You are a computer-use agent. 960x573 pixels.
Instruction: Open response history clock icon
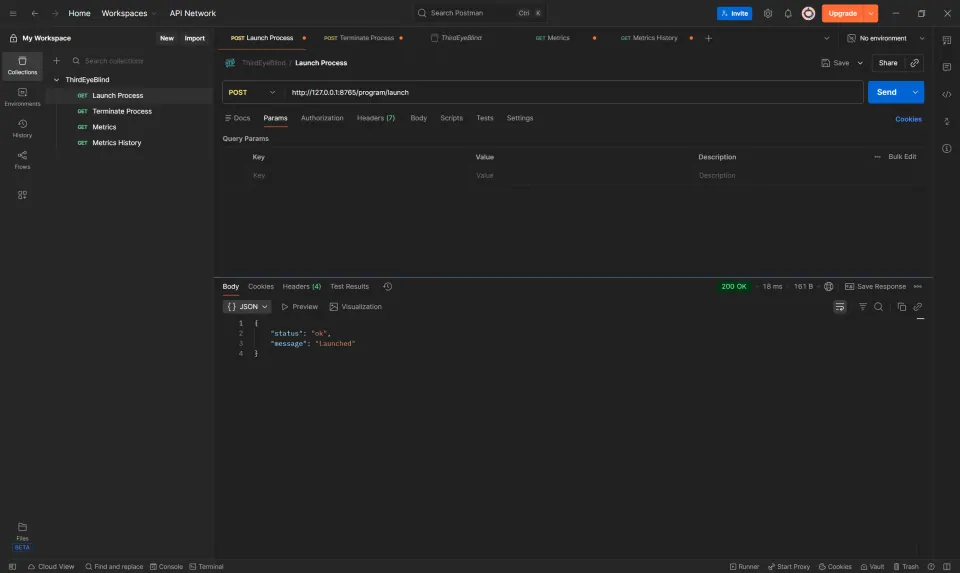(x=388, y=286)
